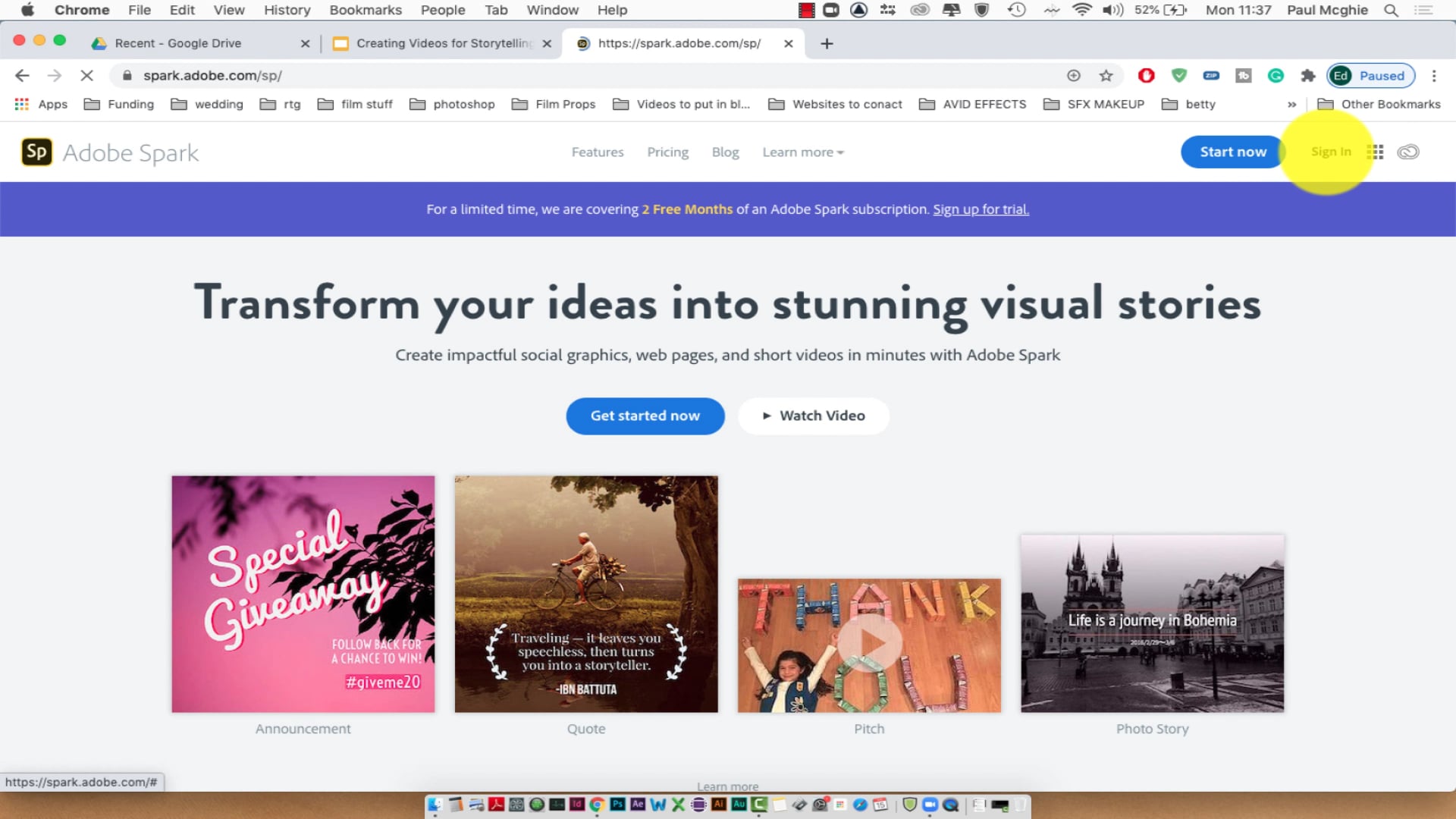Click the bookmark star in the address bar
This screenshot has height=819, width=1456.
coord(1106,76)
